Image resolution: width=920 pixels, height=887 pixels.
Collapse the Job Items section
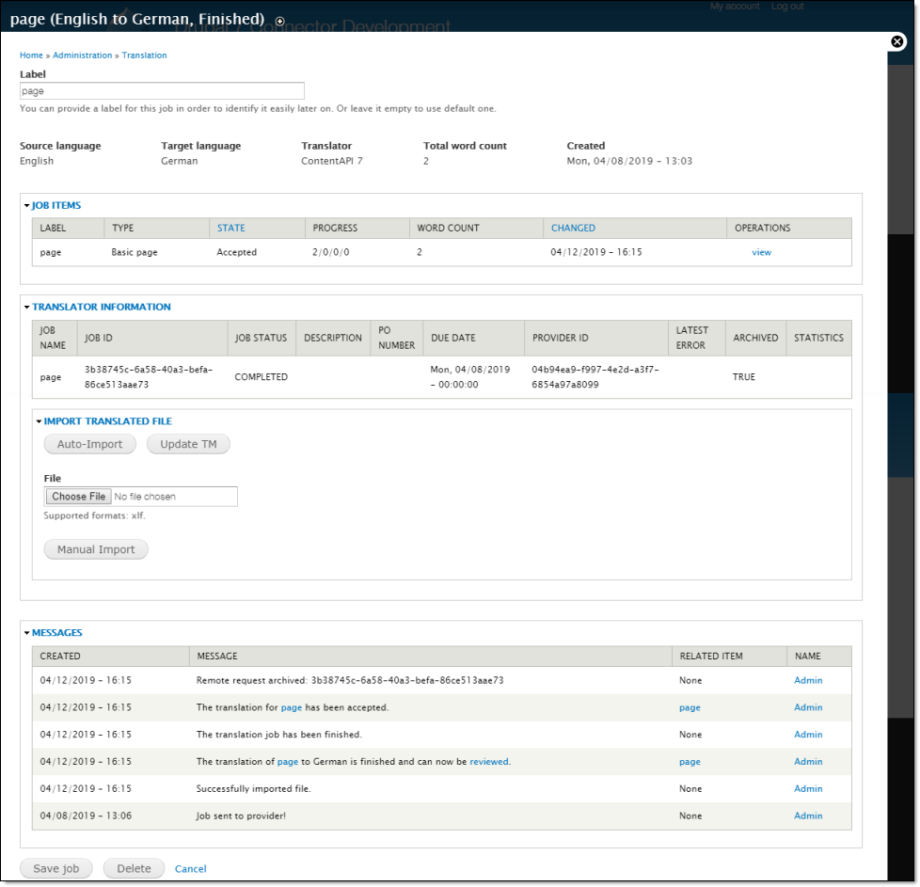(56, 205)
